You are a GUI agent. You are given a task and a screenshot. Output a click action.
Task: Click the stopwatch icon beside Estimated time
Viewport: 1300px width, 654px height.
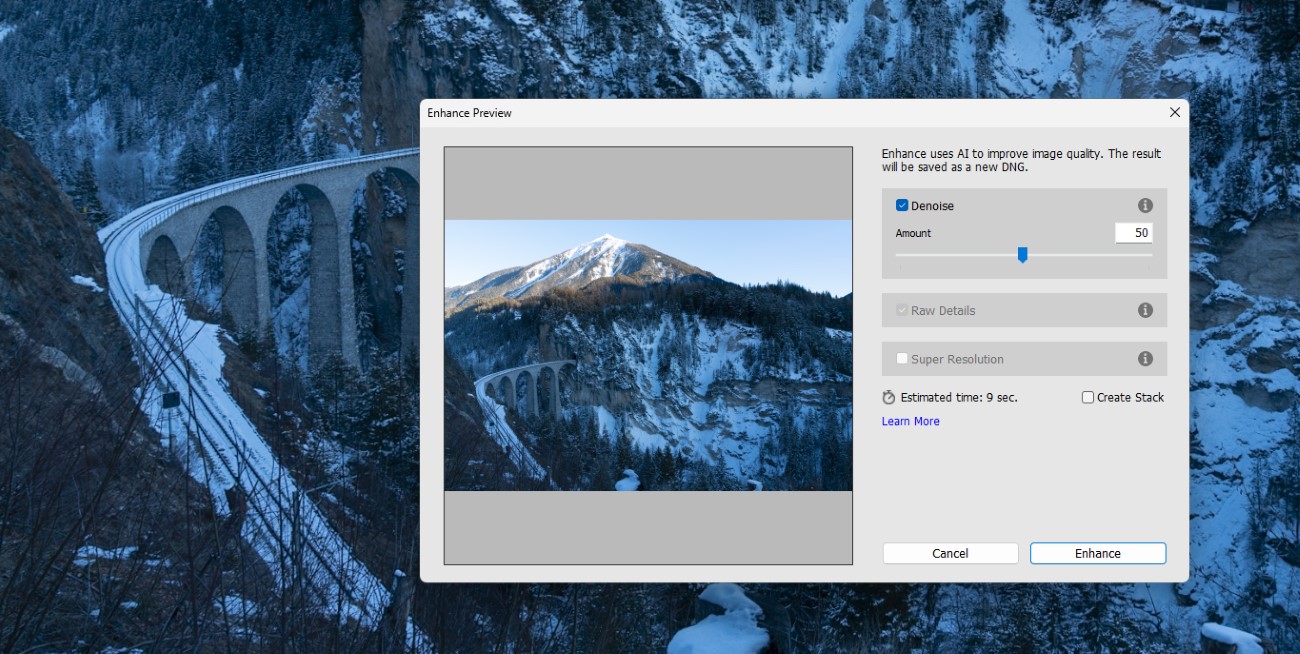pyautogui.click(x=889, y=398)
